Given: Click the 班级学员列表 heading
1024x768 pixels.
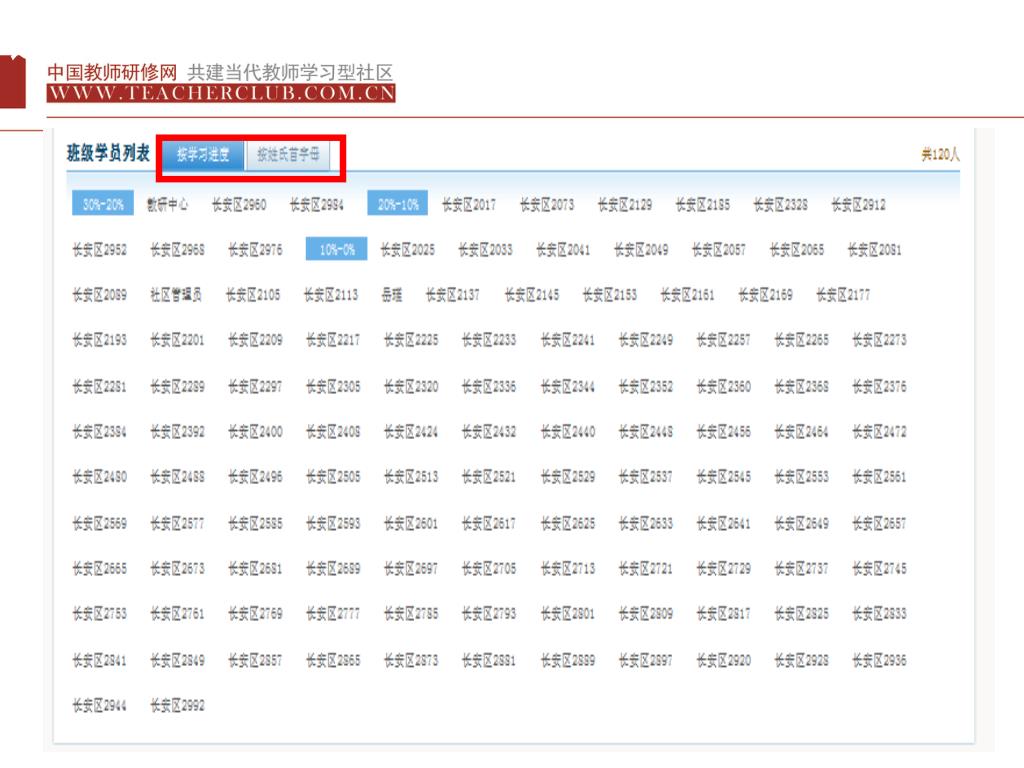Looking at the screenshot, I should 108,153.
